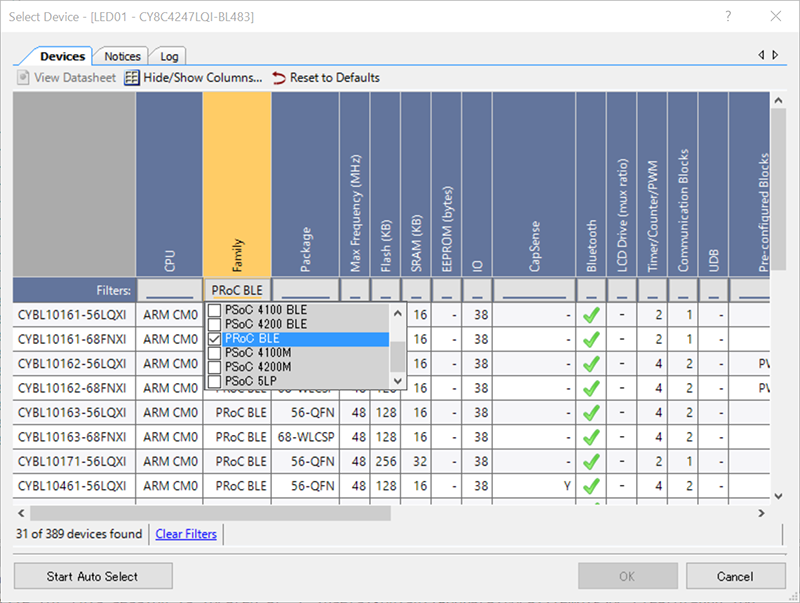Open the Flash (KB) filter dropdown
The image size is (800, 603).
coord(385,290)
